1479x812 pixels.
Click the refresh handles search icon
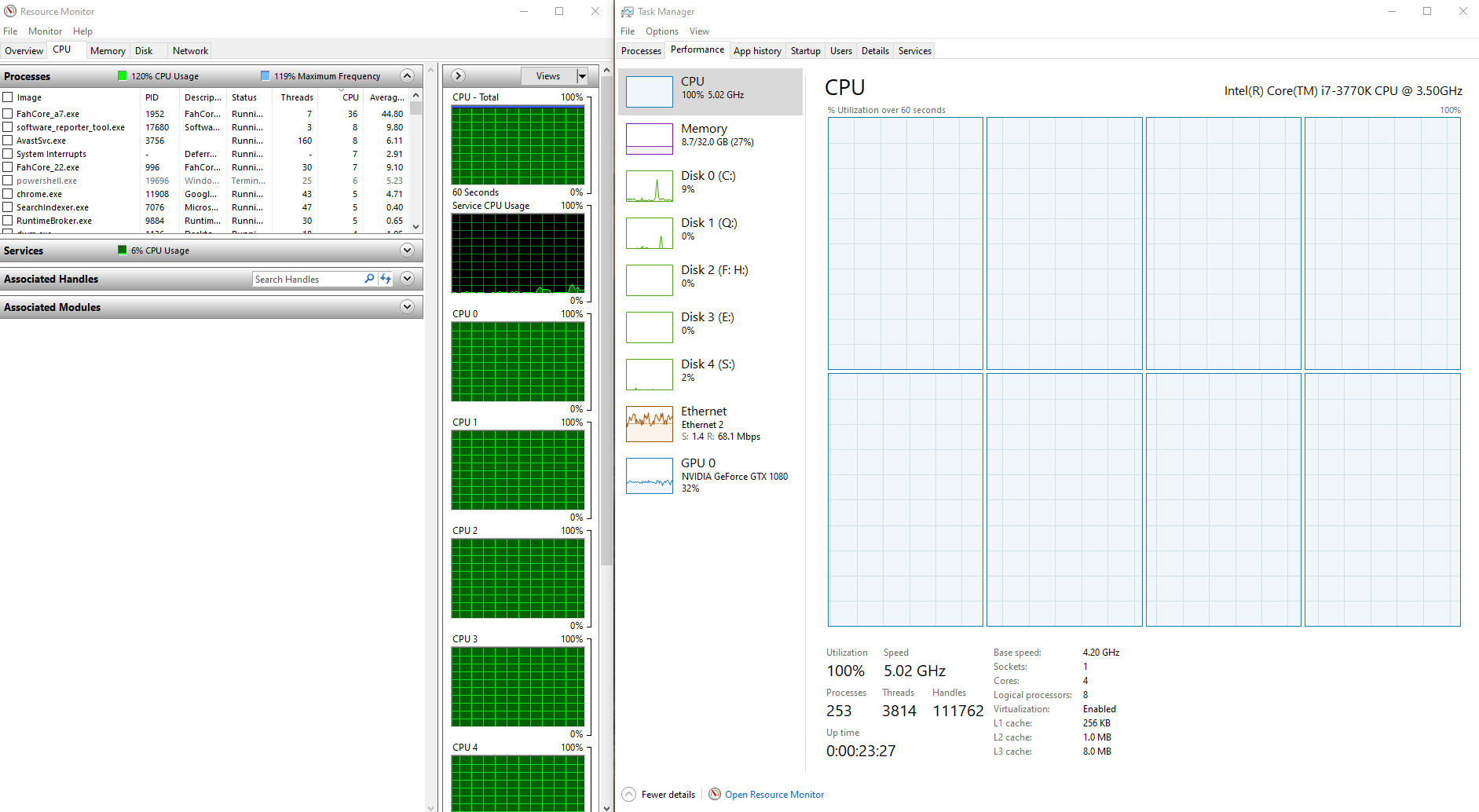[x=386, y=279]
